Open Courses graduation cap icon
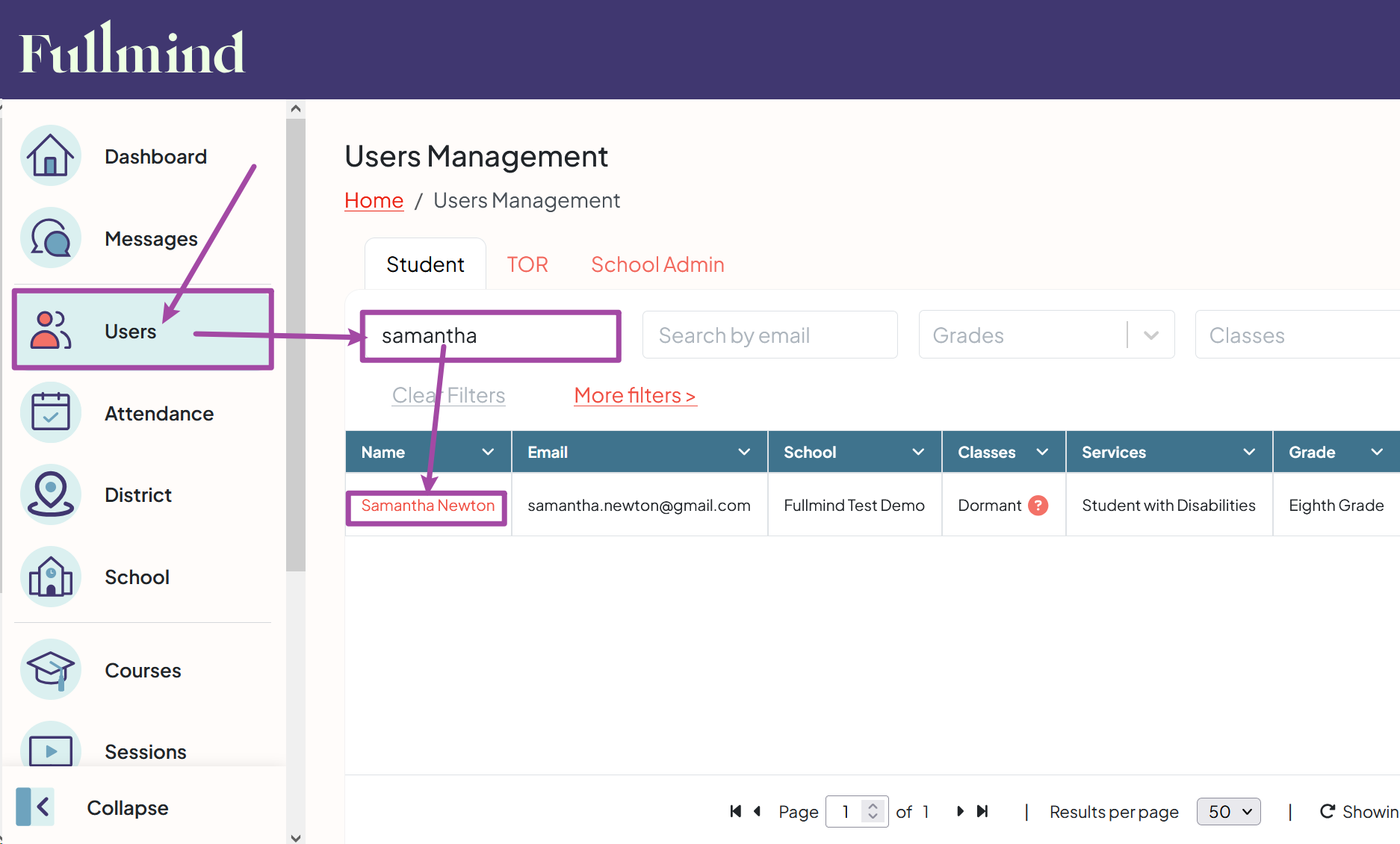The width and height of the screenshot is (1400, 844). tap(50, 669)
